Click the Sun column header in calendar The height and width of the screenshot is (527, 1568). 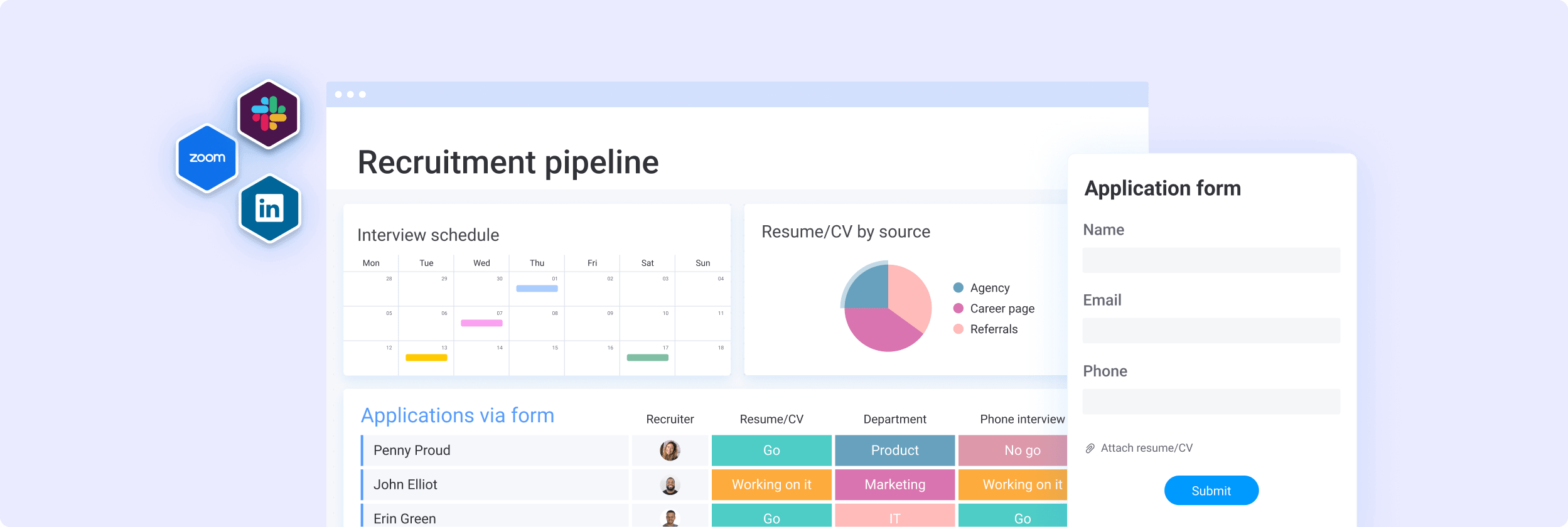tap(702, 263)
